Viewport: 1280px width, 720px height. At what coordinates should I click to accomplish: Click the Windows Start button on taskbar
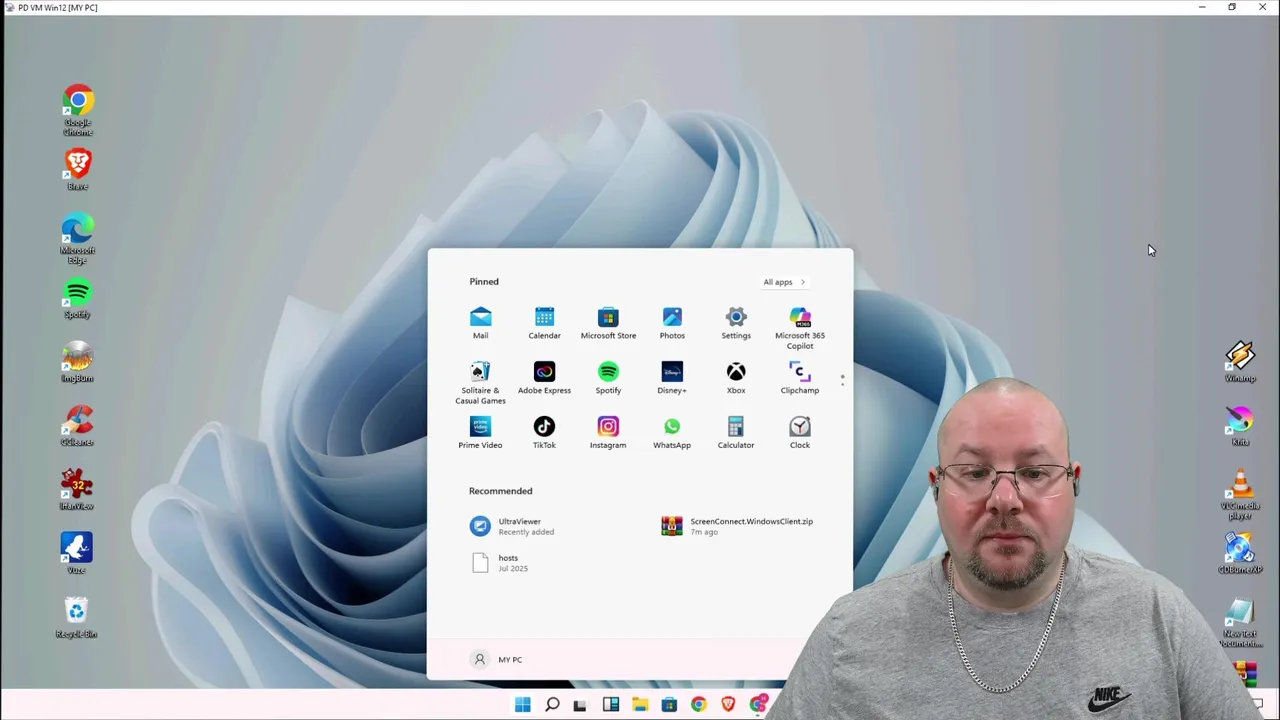point(522,705)
